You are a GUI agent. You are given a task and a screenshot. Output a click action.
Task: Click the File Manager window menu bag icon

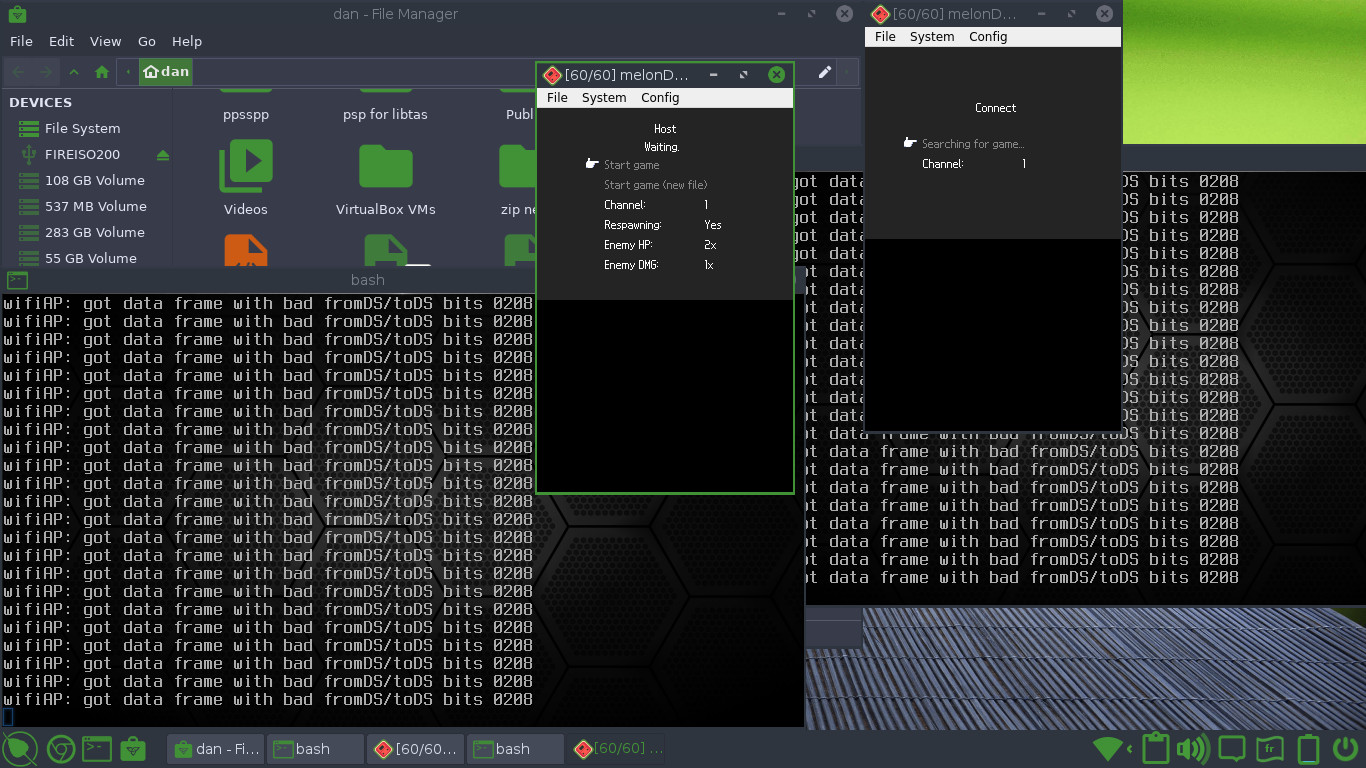click(16, 14)
